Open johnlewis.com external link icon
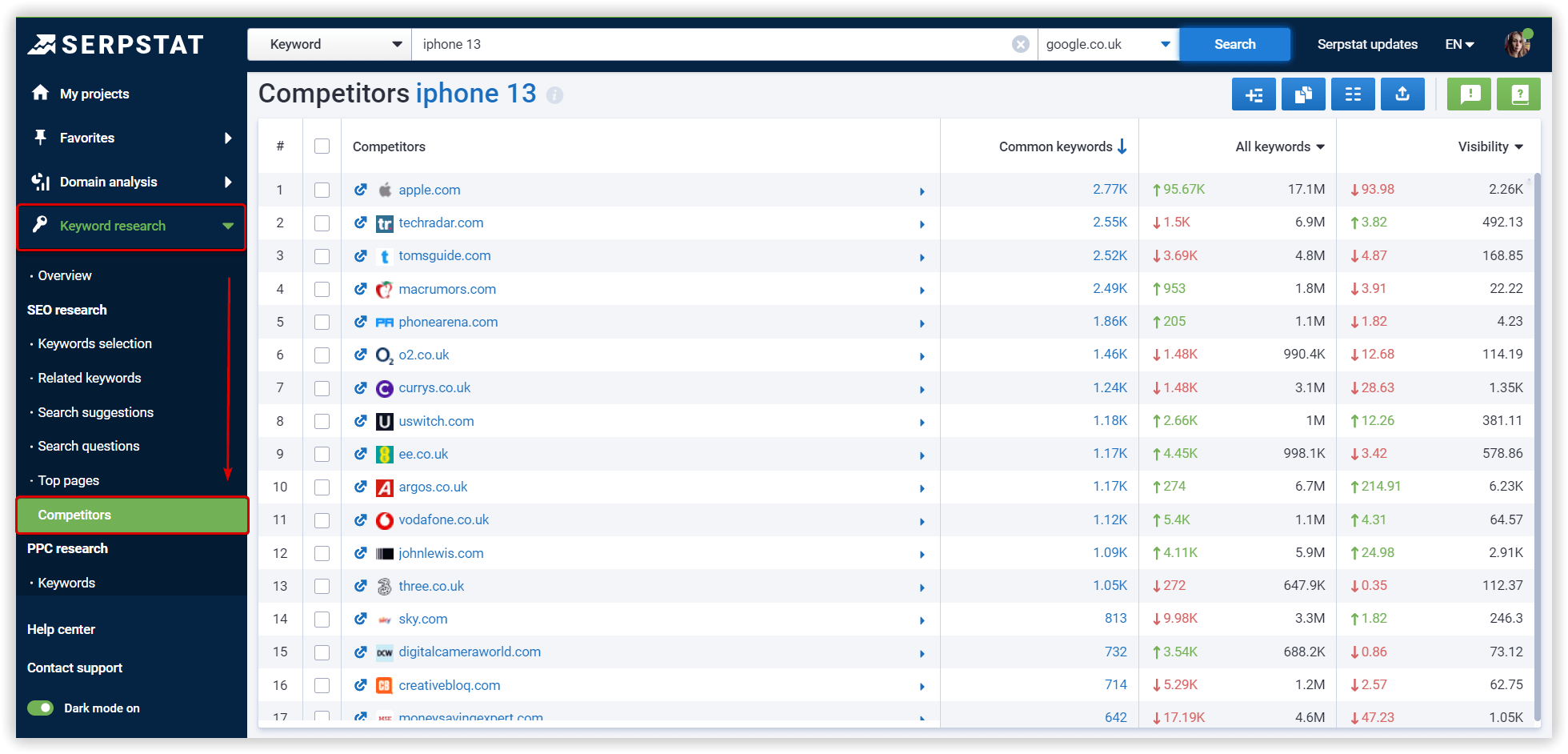The image size is (1568, 754). click(361, 553)
